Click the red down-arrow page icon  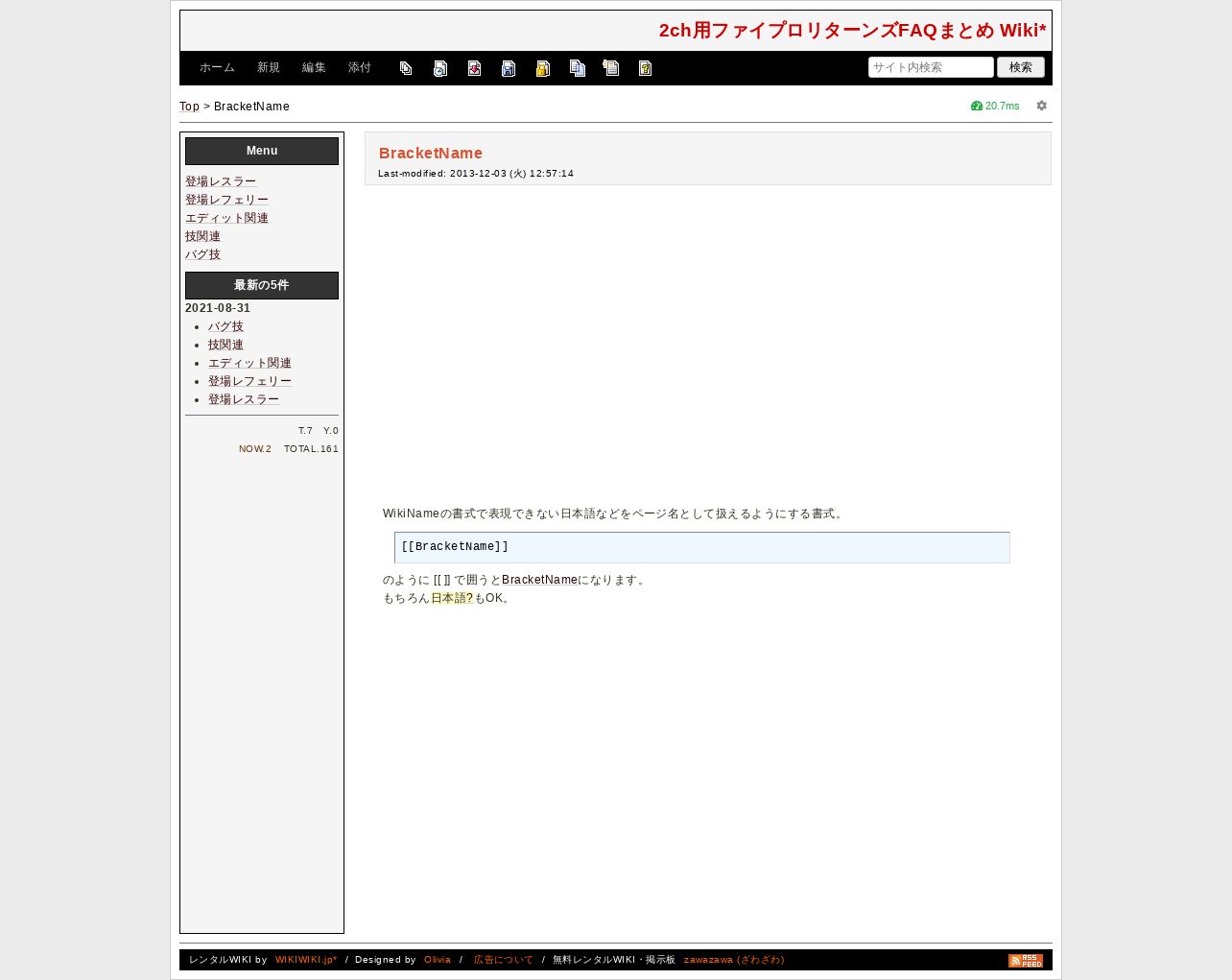[474, 68]
